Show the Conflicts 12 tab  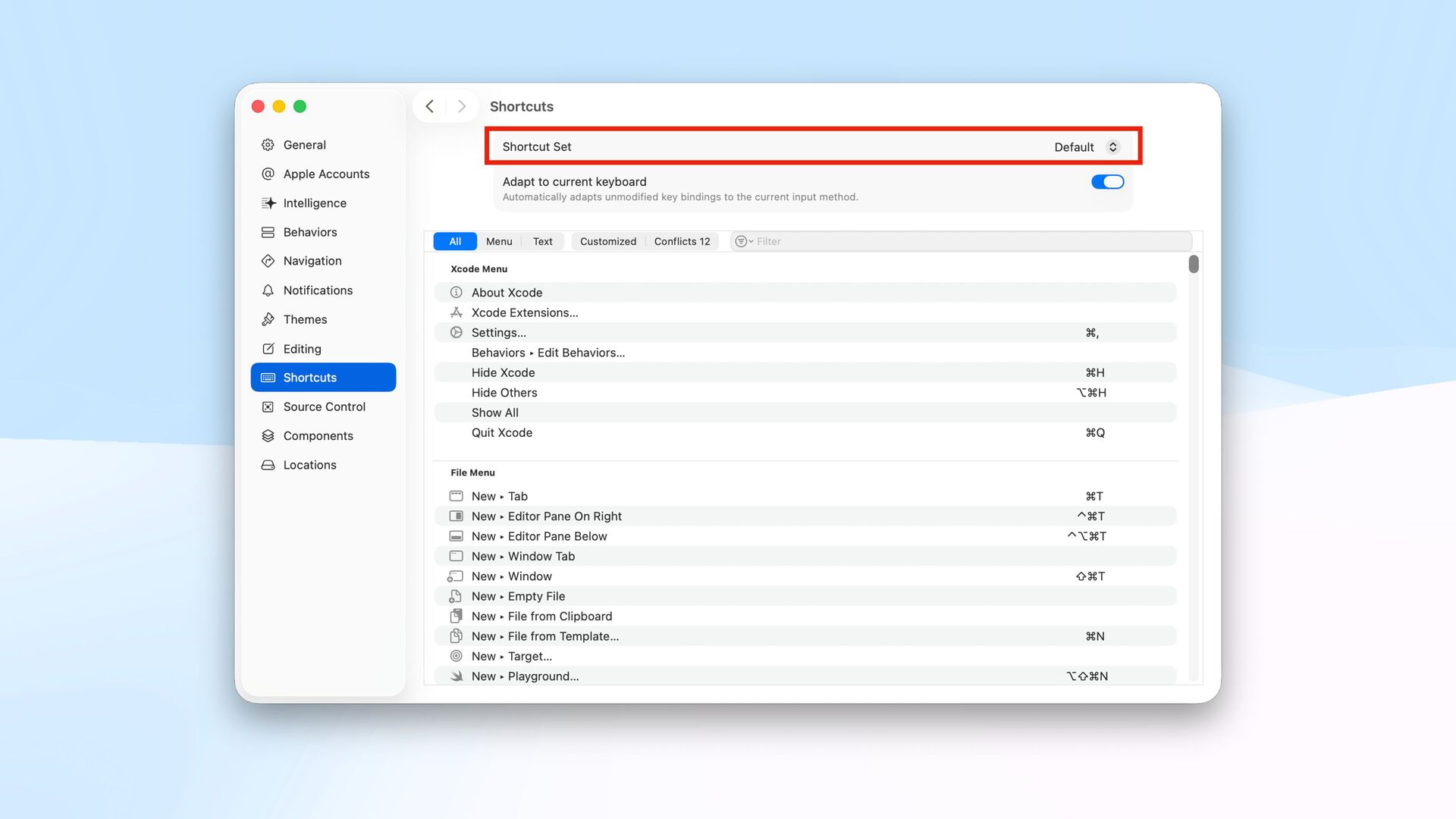coord(682,242)
